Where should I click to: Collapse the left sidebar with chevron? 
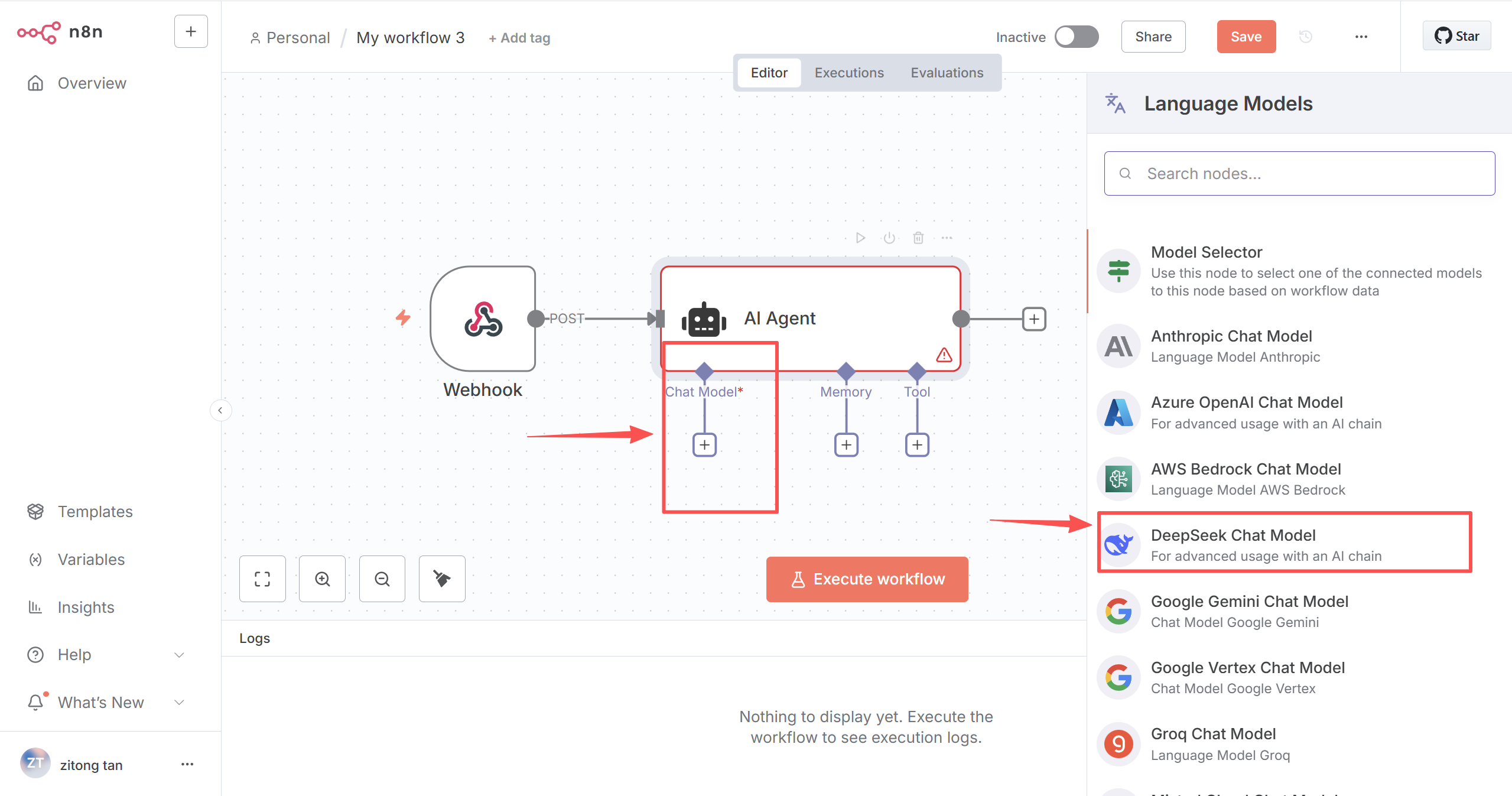pyautogui.click(x=220, y=410)
